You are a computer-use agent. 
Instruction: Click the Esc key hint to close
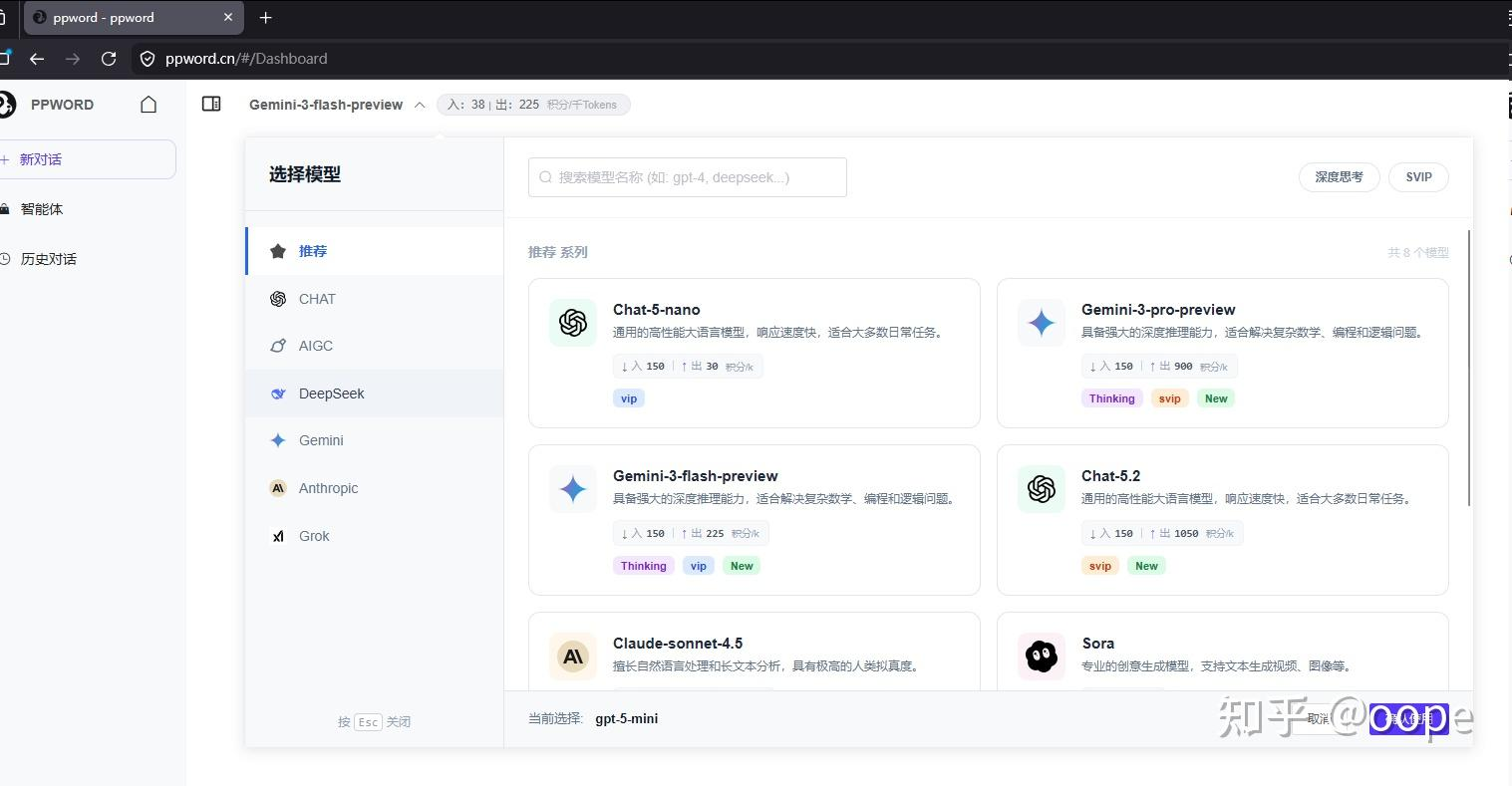369,722
